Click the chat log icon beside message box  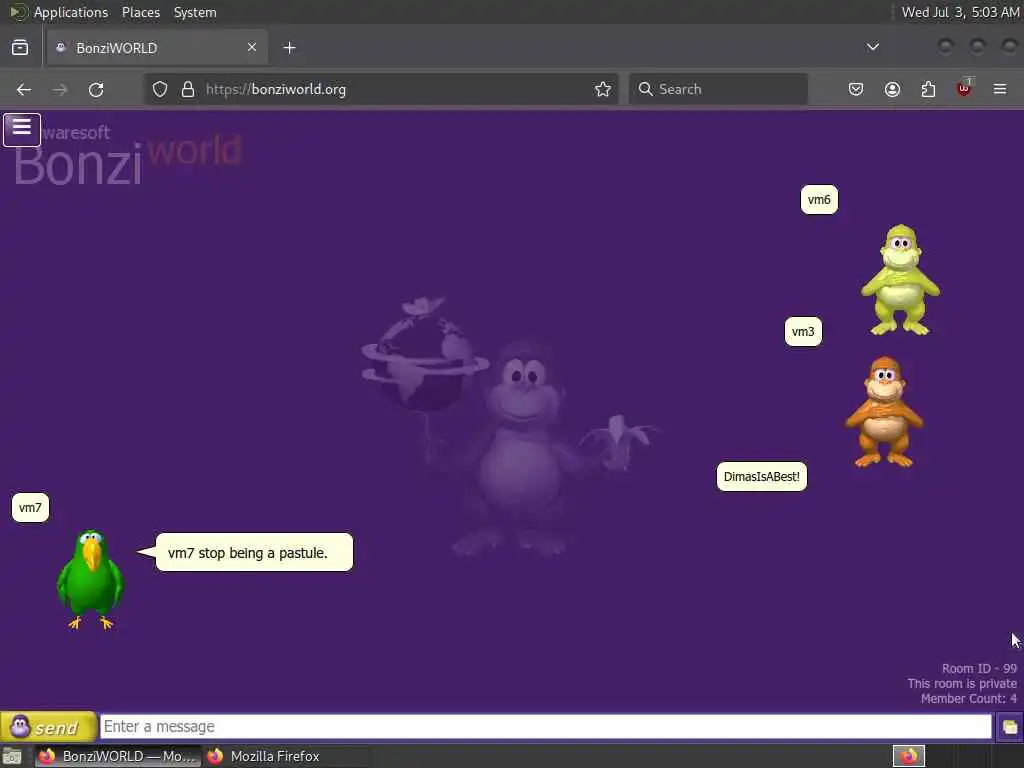(x=1009, y=727)
